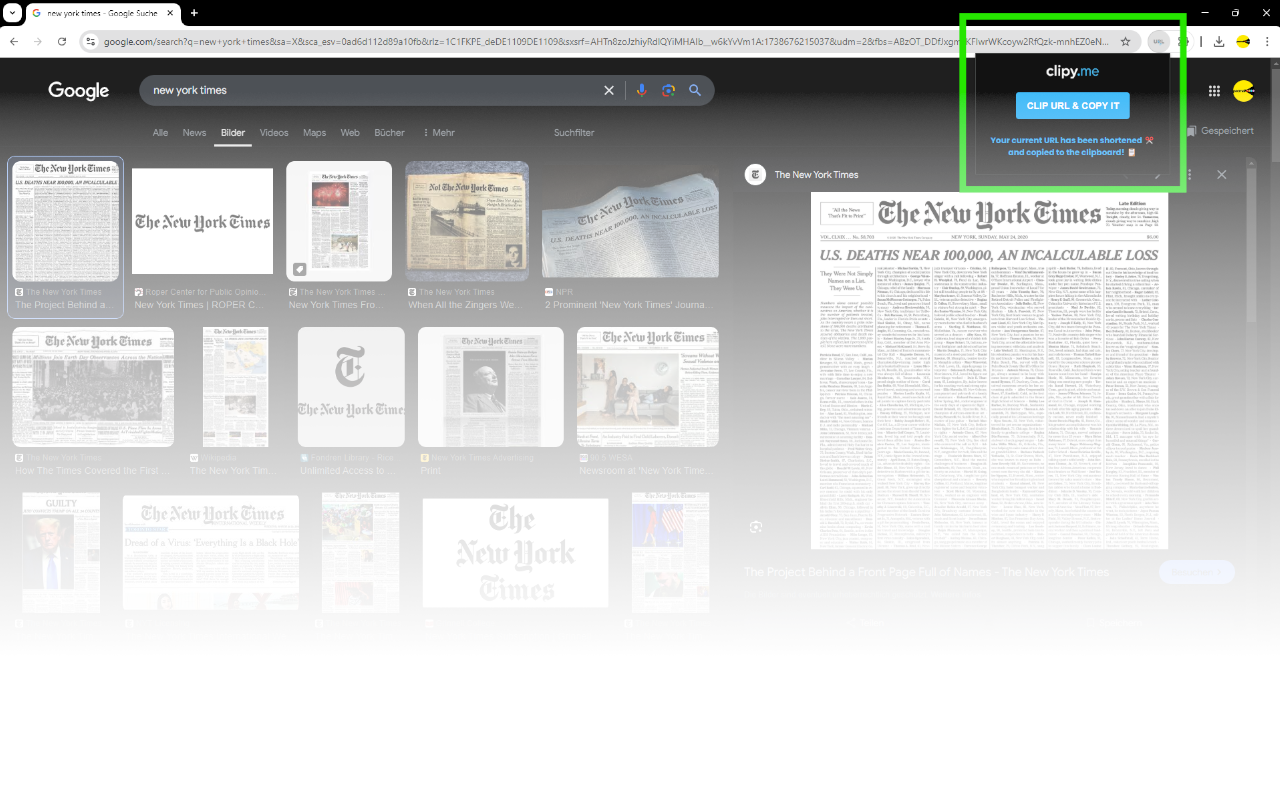
Task: Expand the Mehr dropdown menu
Action: click(x=439, y=132)
